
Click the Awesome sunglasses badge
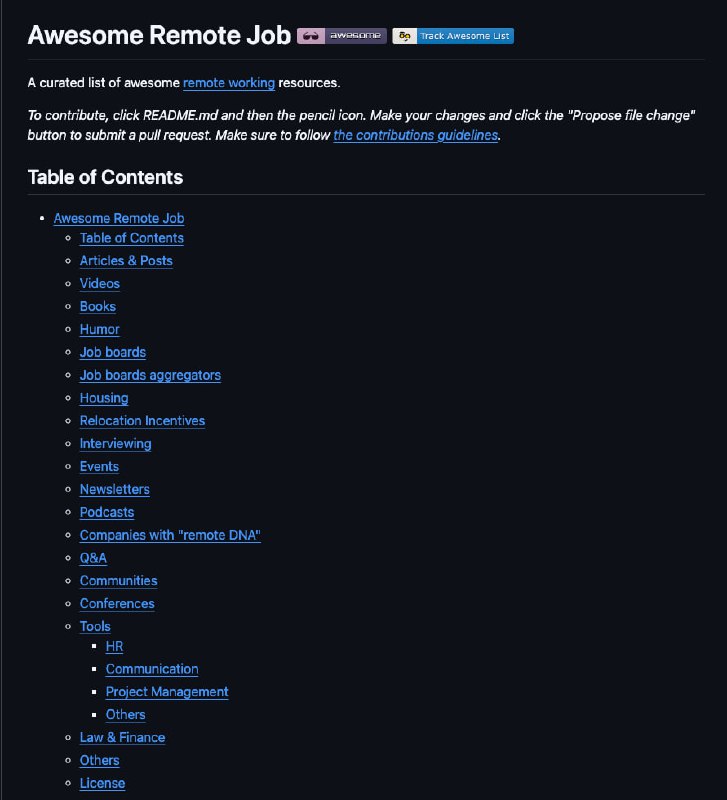point(341,36)
